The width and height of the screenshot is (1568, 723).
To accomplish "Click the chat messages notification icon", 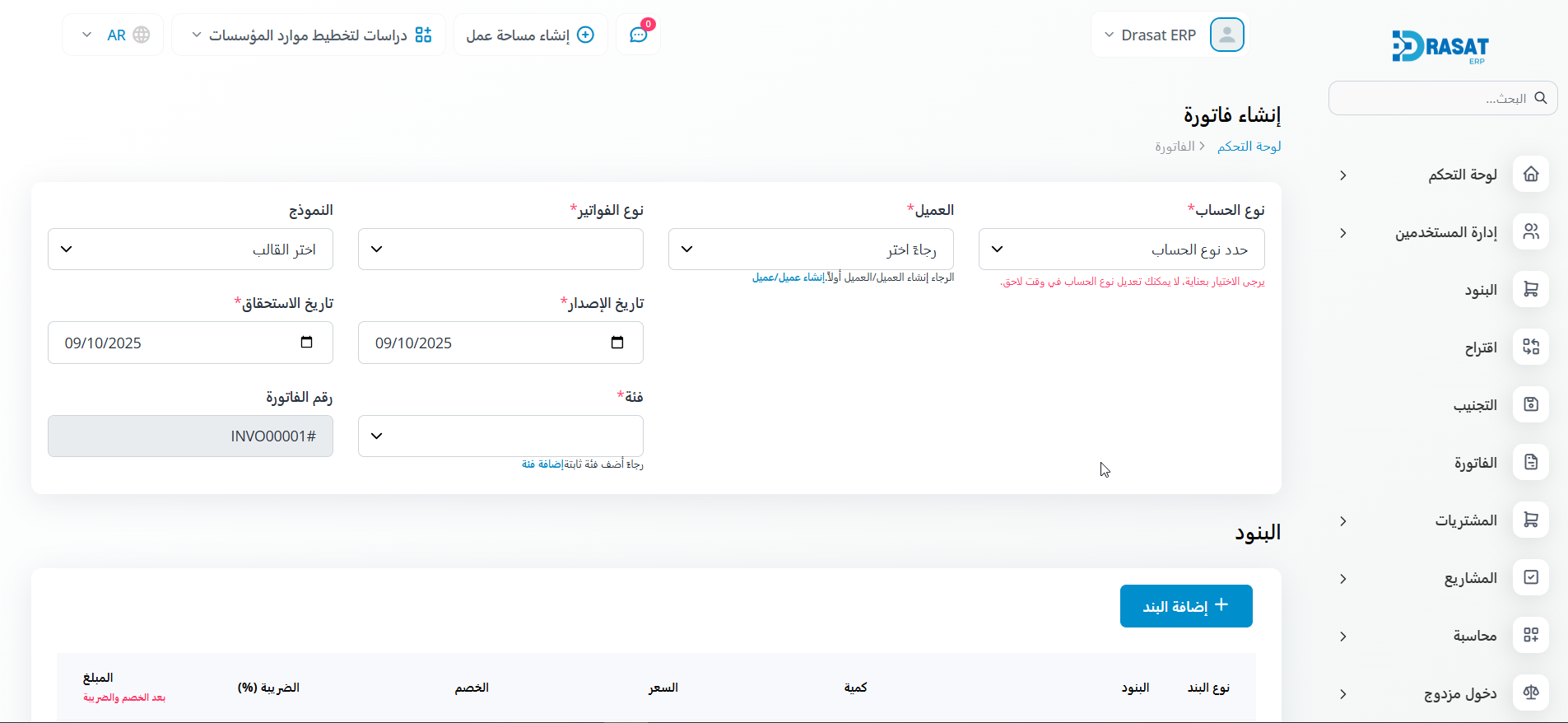I will click(x=638, y=35).
